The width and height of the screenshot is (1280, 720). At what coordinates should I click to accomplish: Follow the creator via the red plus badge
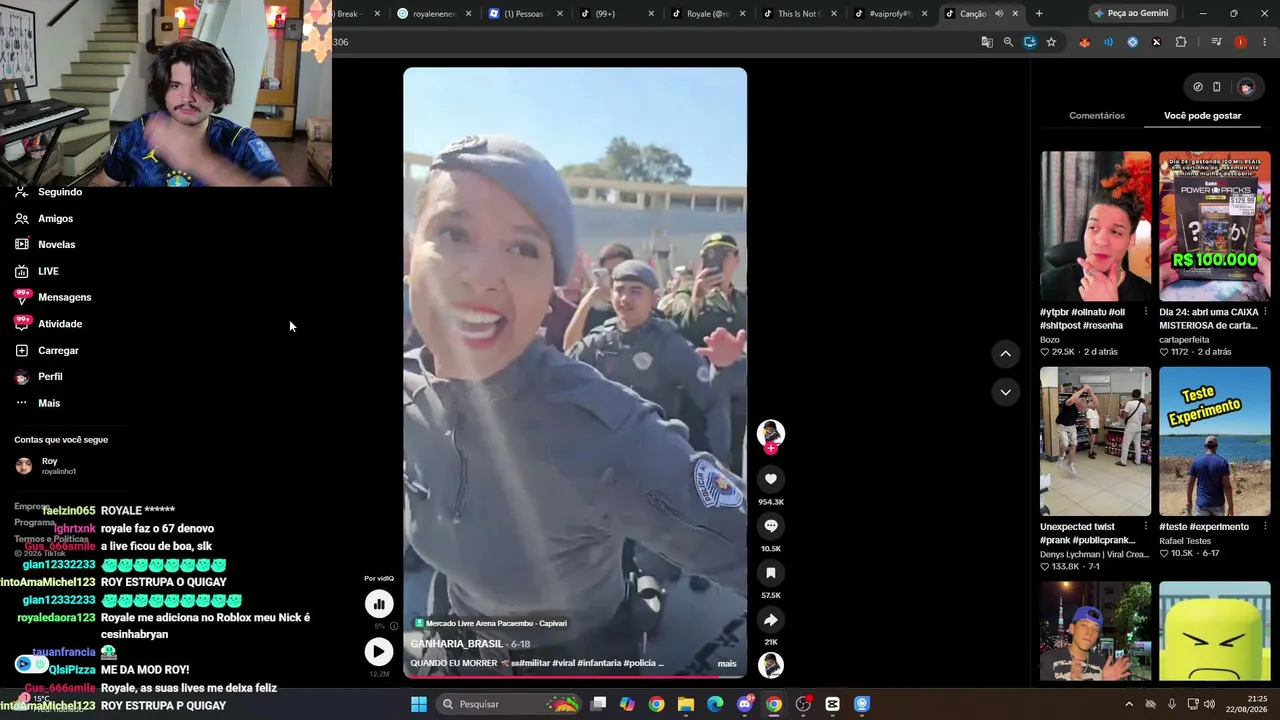click(770, 449)
